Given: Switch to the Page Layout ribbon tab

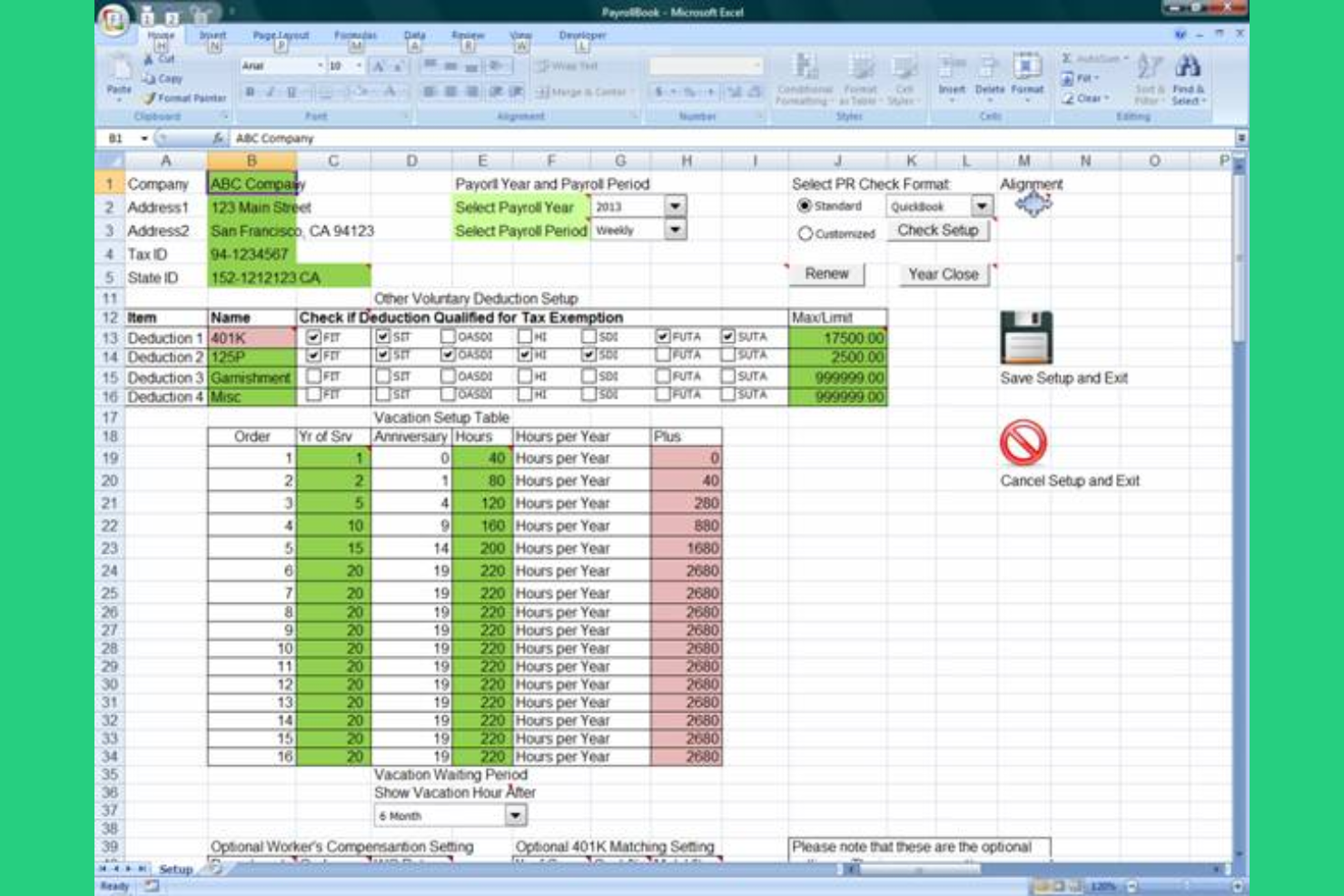Looking at the screenshot, I should 281,35.
